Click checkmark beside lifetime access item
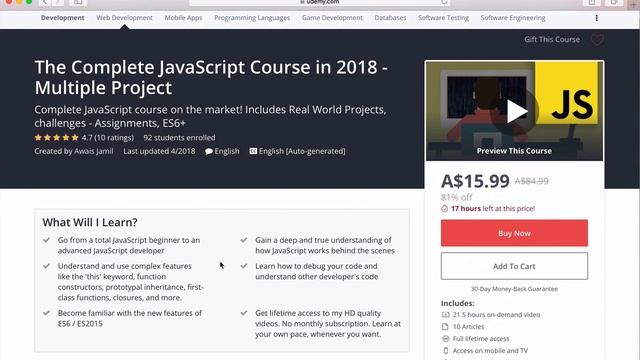Image resolution: width=640 pixels, height=360 pixels. click(244, 313)
